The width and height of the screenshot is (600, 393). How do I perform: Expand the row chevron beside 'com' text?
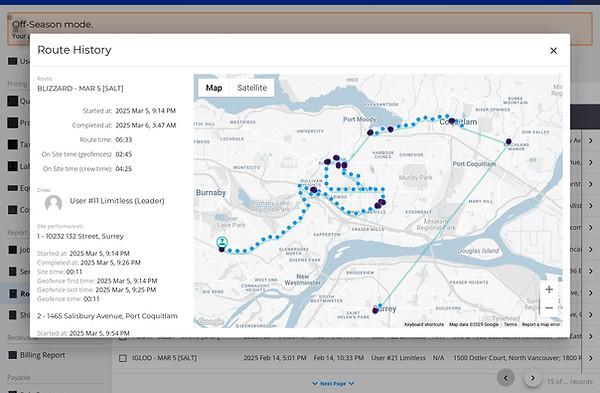tap(591, 228)
